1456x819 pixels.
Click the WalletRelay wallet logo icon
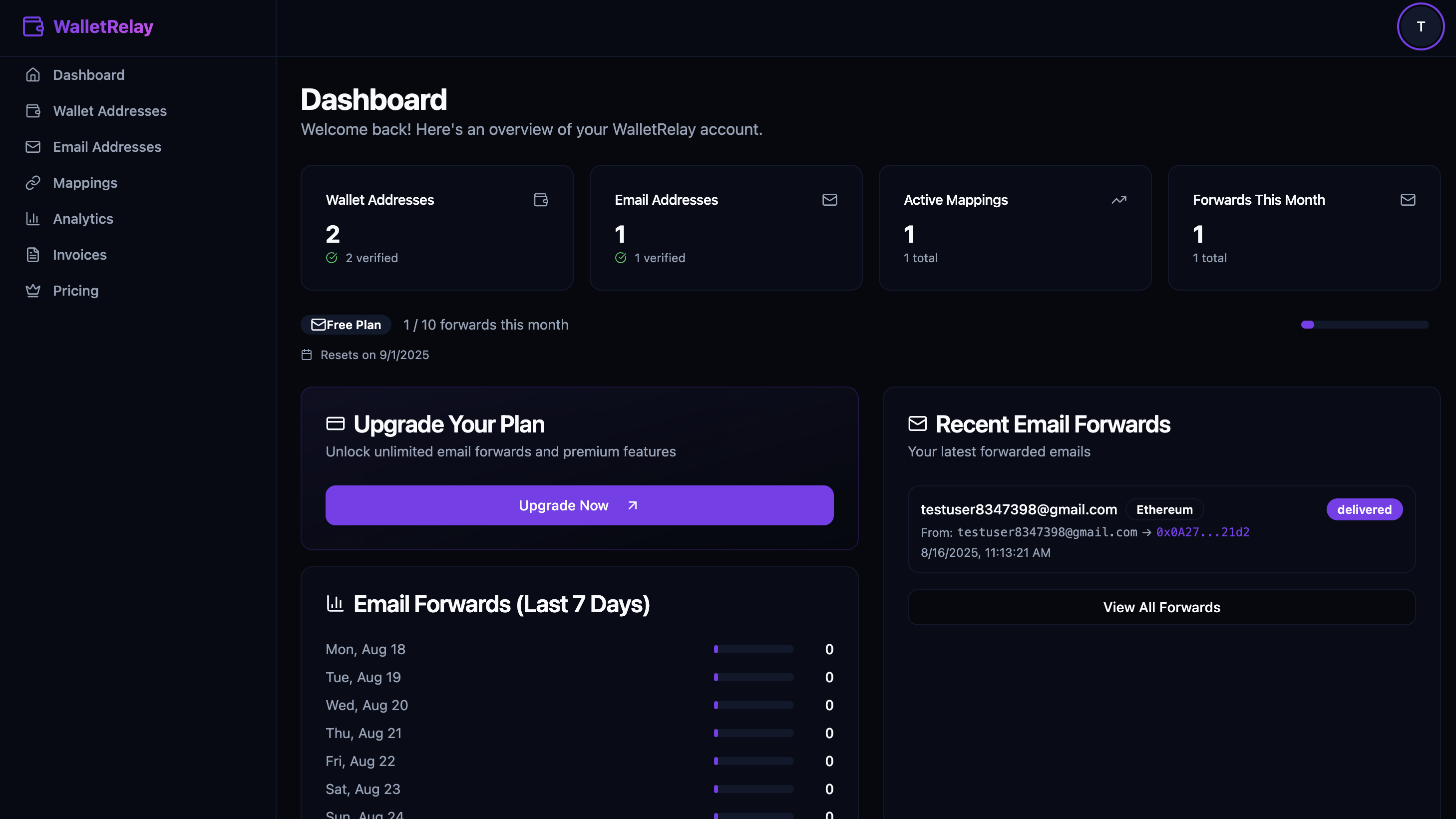(33, 26)
